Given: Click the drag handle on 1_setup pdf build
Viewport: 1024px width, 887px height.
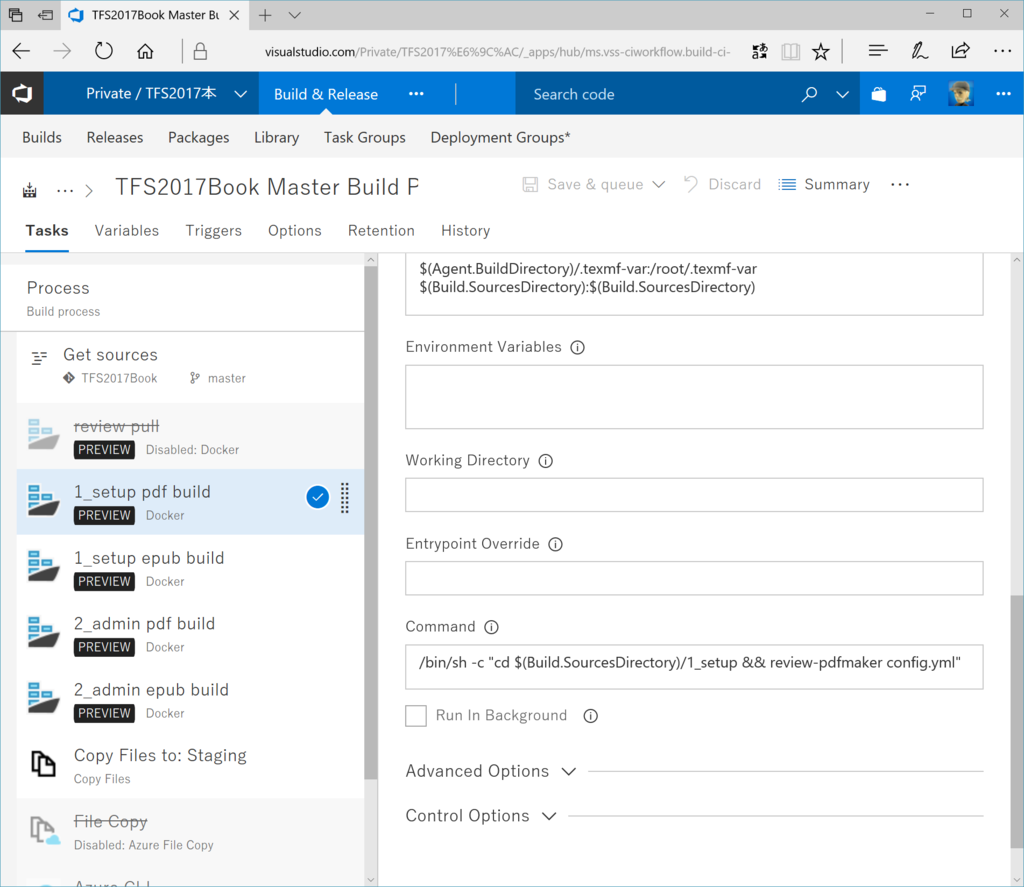Looking at the screenshot, I should (x=345, y=498).
